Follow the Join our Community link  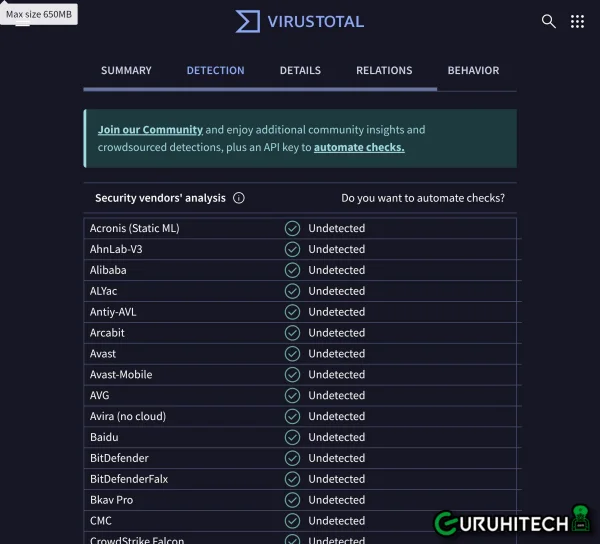click(x=150, y=130)
